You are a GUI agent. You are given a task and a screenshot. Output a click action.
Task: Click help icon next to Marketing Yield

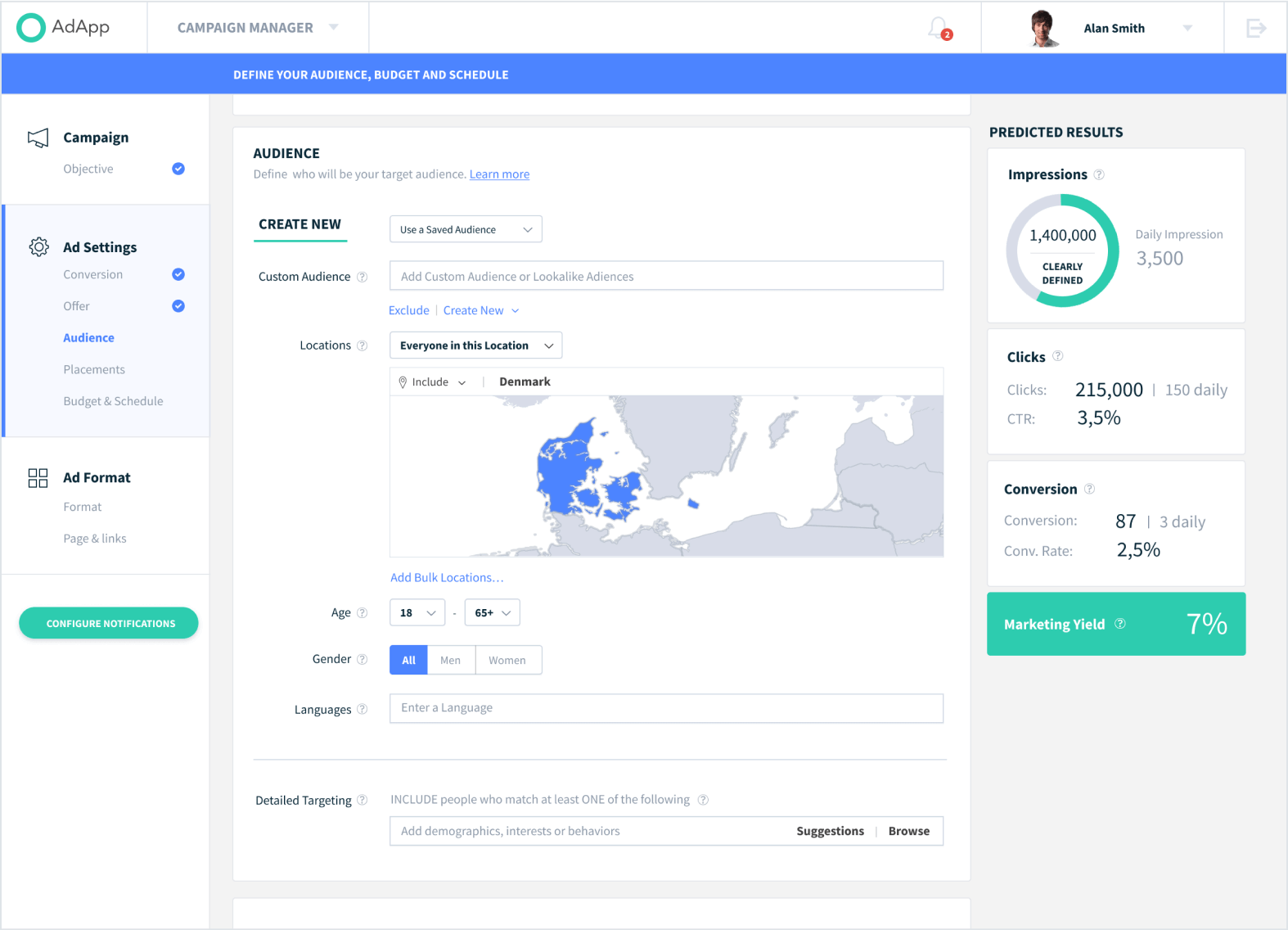tap(1120, 624)
